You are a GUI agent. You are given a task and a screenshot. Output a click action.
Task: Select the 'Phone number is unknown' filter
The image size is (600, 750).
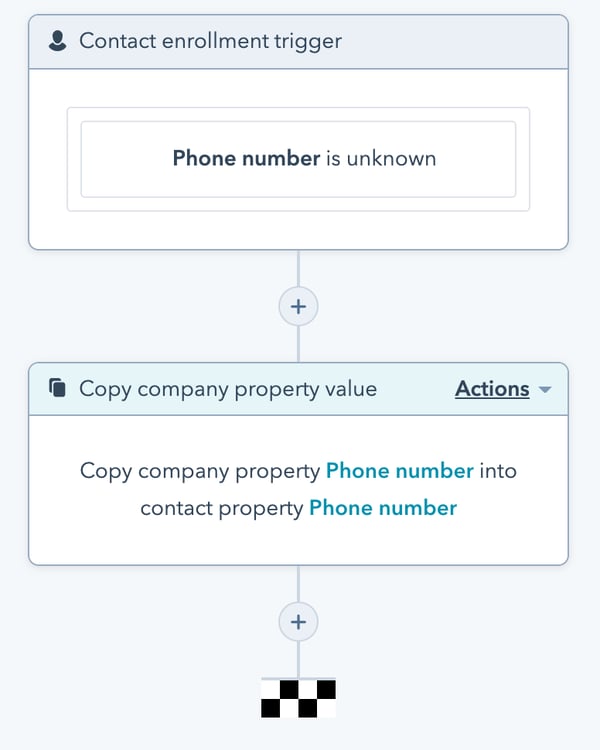(298, 159)
